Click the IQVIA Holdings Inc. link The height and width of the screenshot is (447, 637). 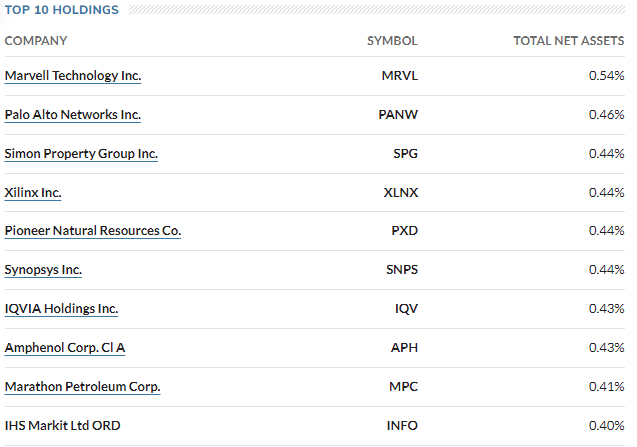(x=61, y=309)
